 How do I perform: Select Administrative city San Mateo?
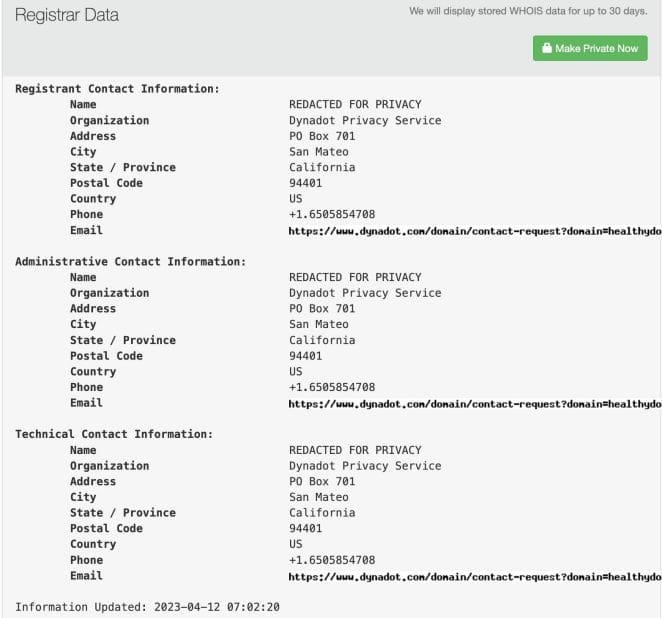tap(319, 324)
